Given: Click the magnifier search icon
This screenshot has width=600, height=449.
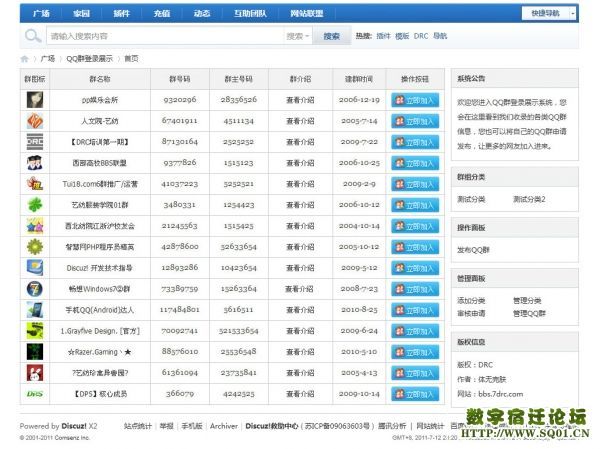Looking at the screenshot, I should coord(33,36).
